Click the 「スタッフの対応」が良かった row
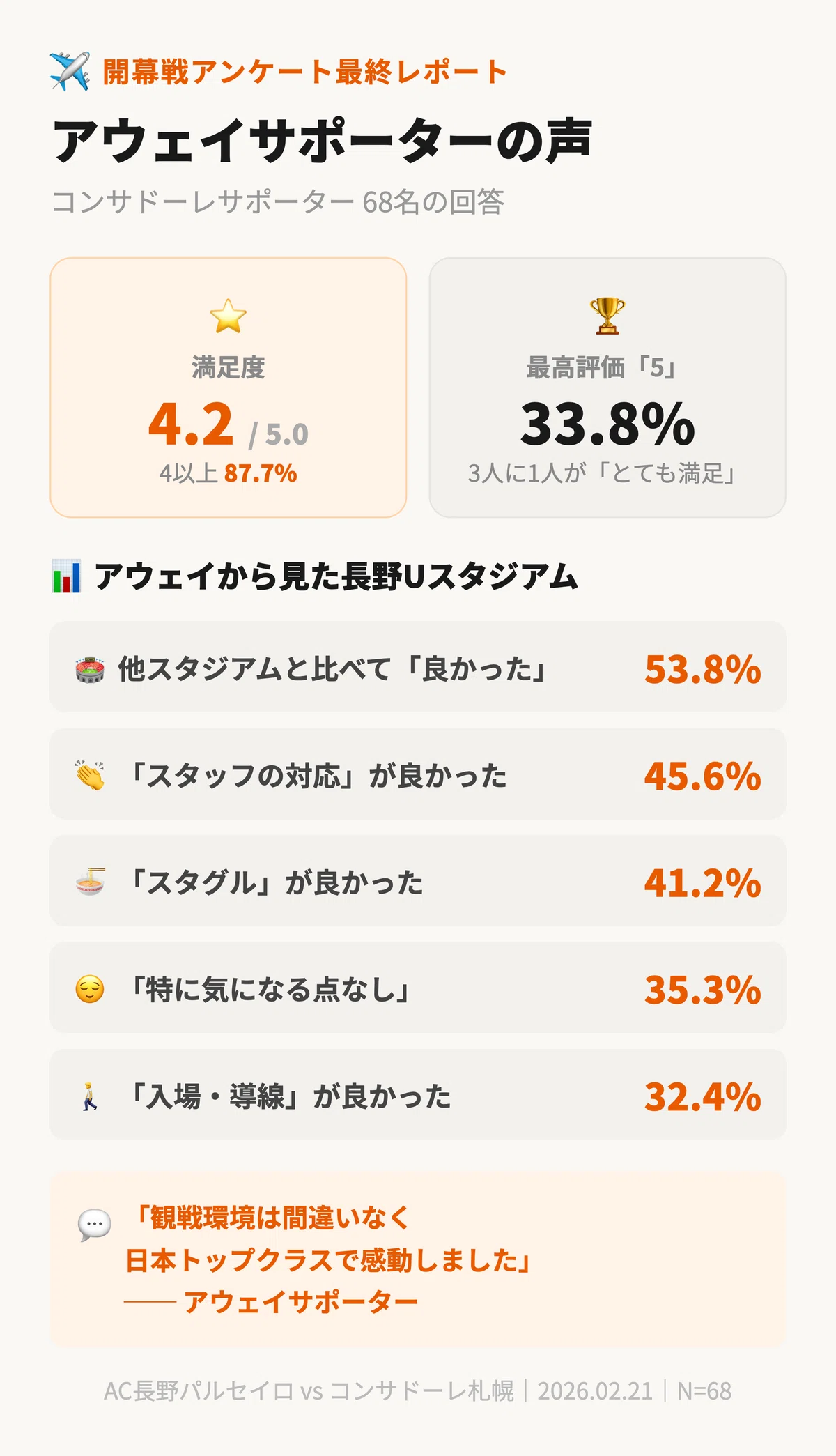The width and height of the screenshot is (836, 1456). pos(418,774)
